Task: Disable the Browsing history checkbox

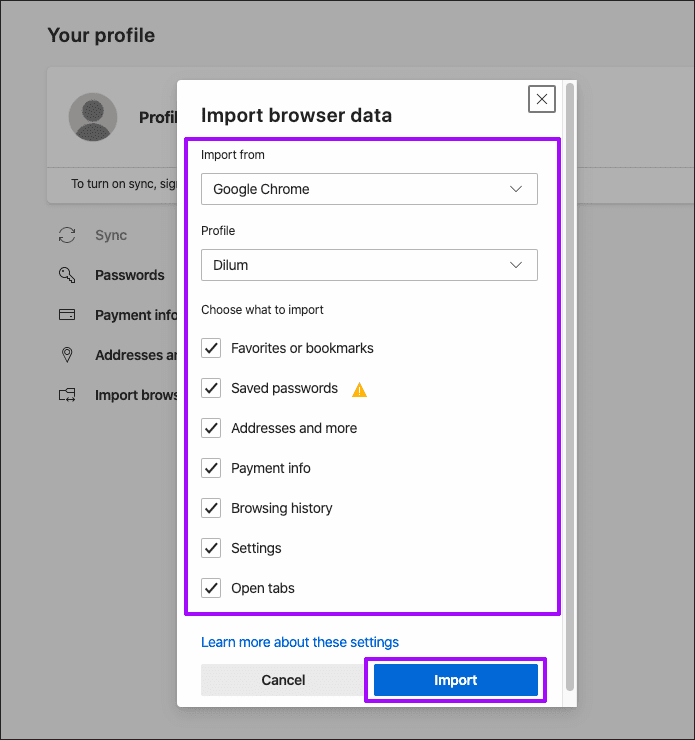Action: [x=211, y=508]
